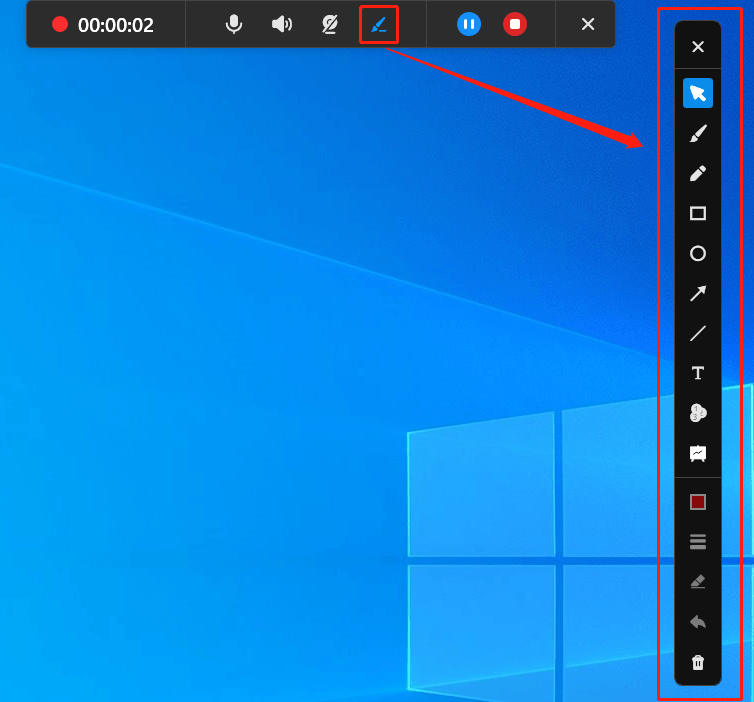Open the whiteboard tool
The image size is (754, 702).
click(698, 453)
